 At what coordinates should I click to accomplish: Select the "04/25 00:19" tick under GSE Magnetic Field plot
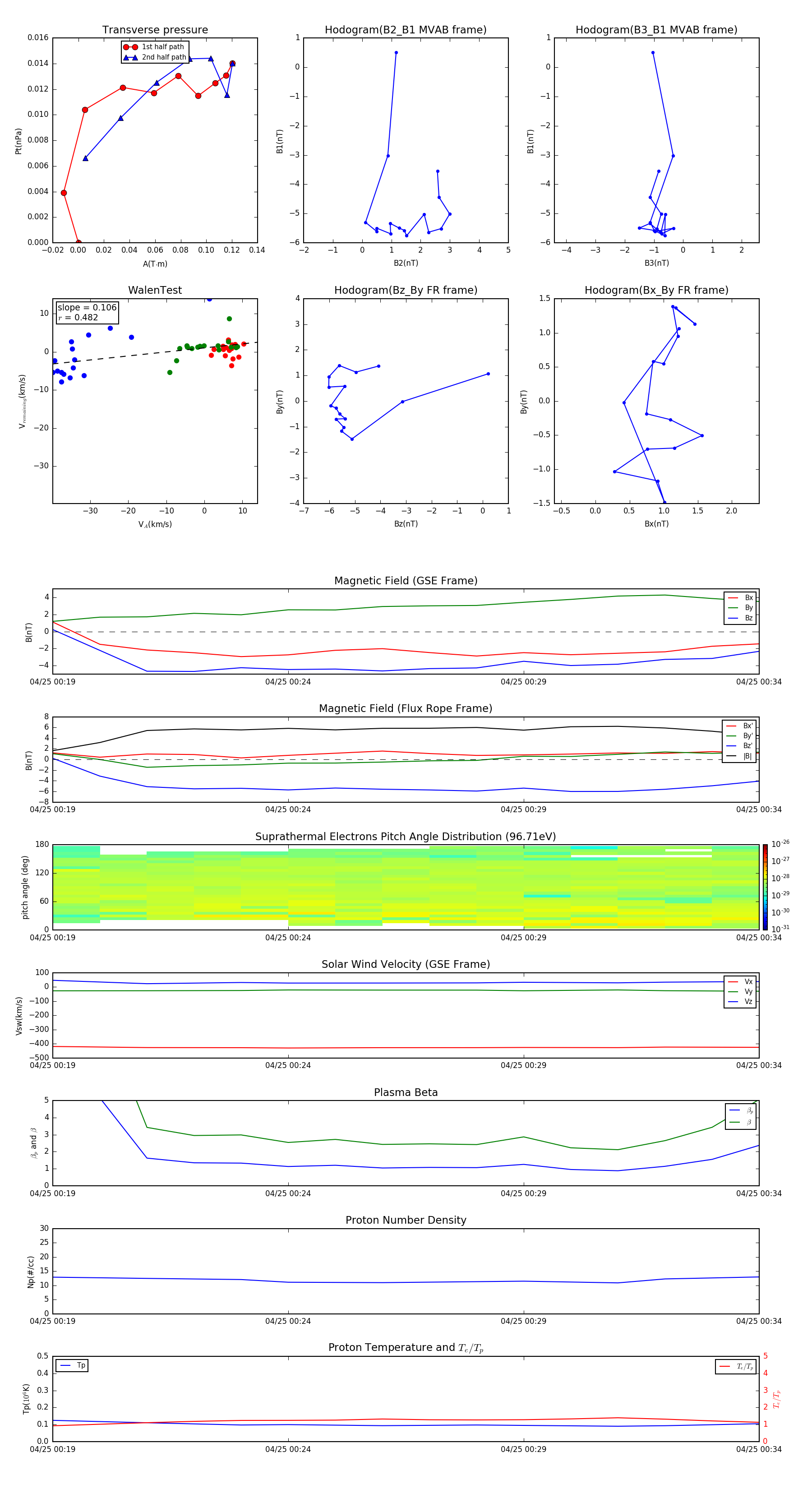(x=53, y=682)
